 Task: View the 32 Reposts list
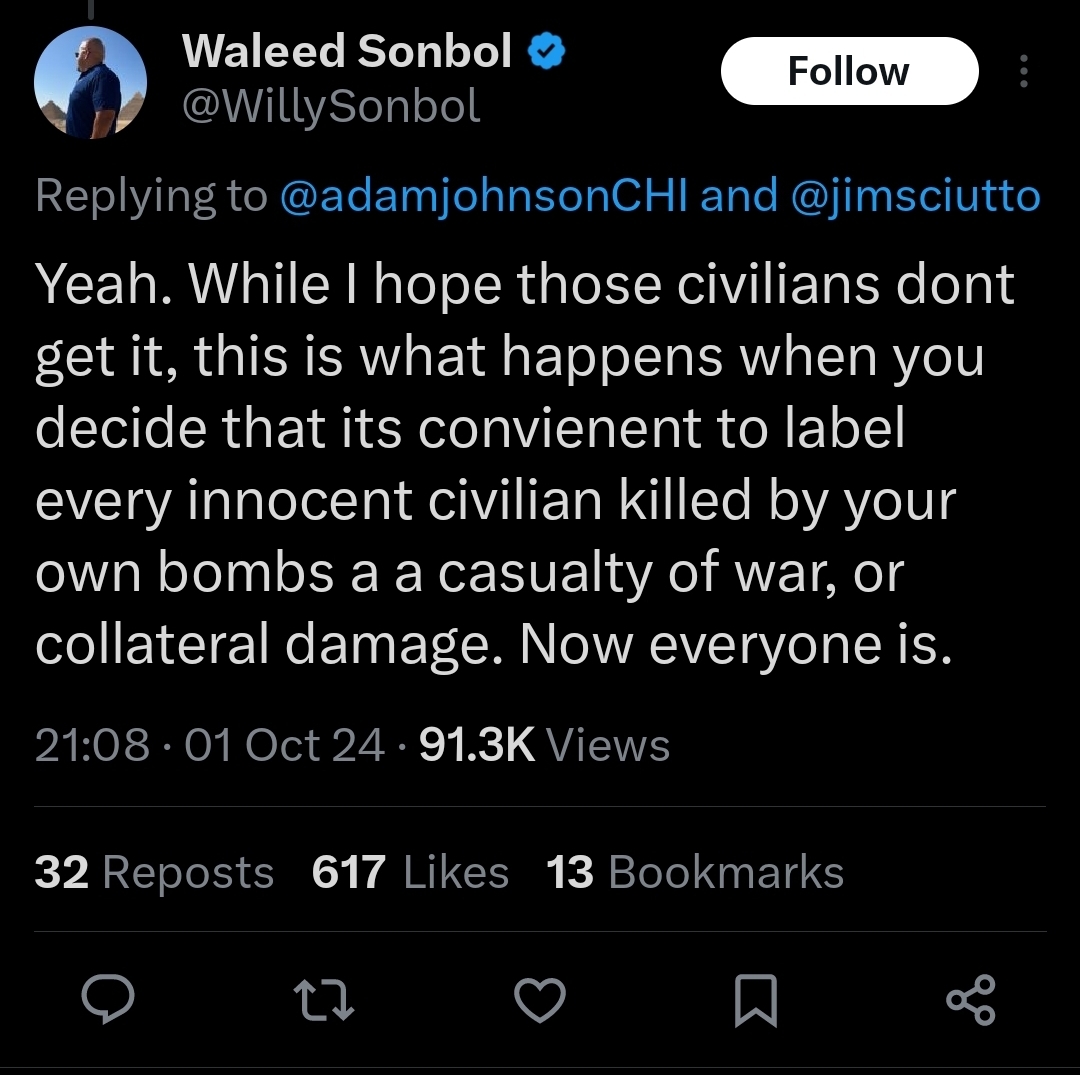pyautogui.click(x=154, y=872)
